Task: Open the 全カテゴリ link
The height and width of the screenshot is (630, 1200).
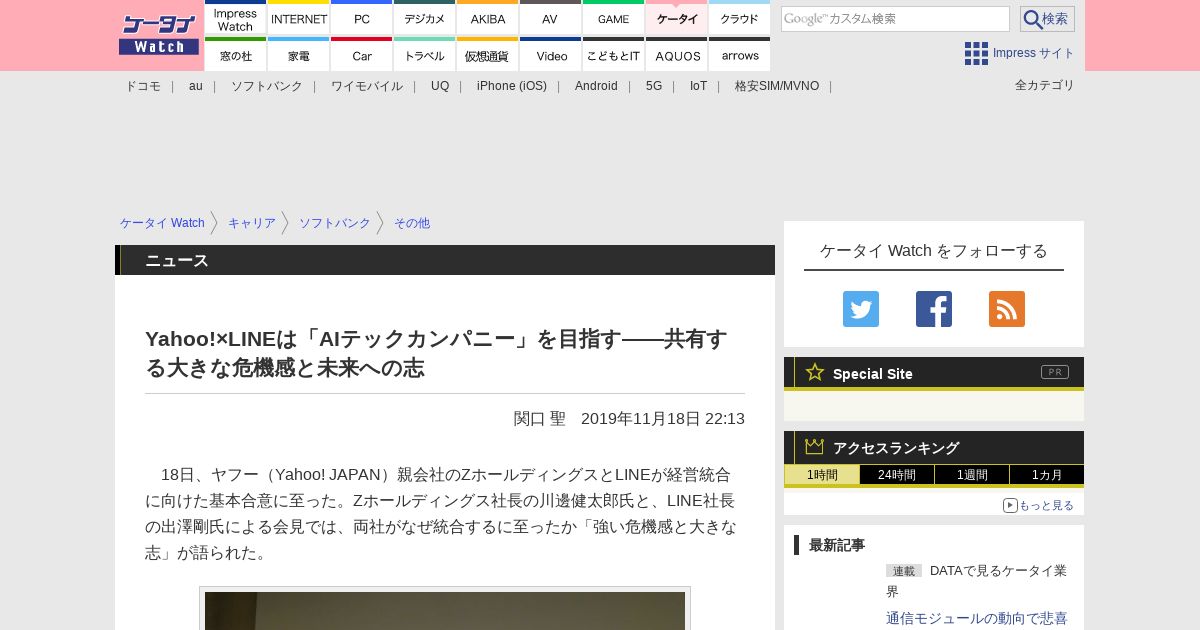Action: tap(1045, 85)
